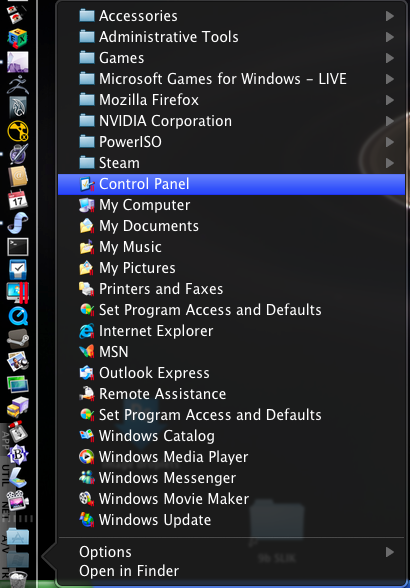Image resolution: width=410 pixels, height=588 pixels.
Task: Click the red rubber stamp dock icon
Action: 18,431
